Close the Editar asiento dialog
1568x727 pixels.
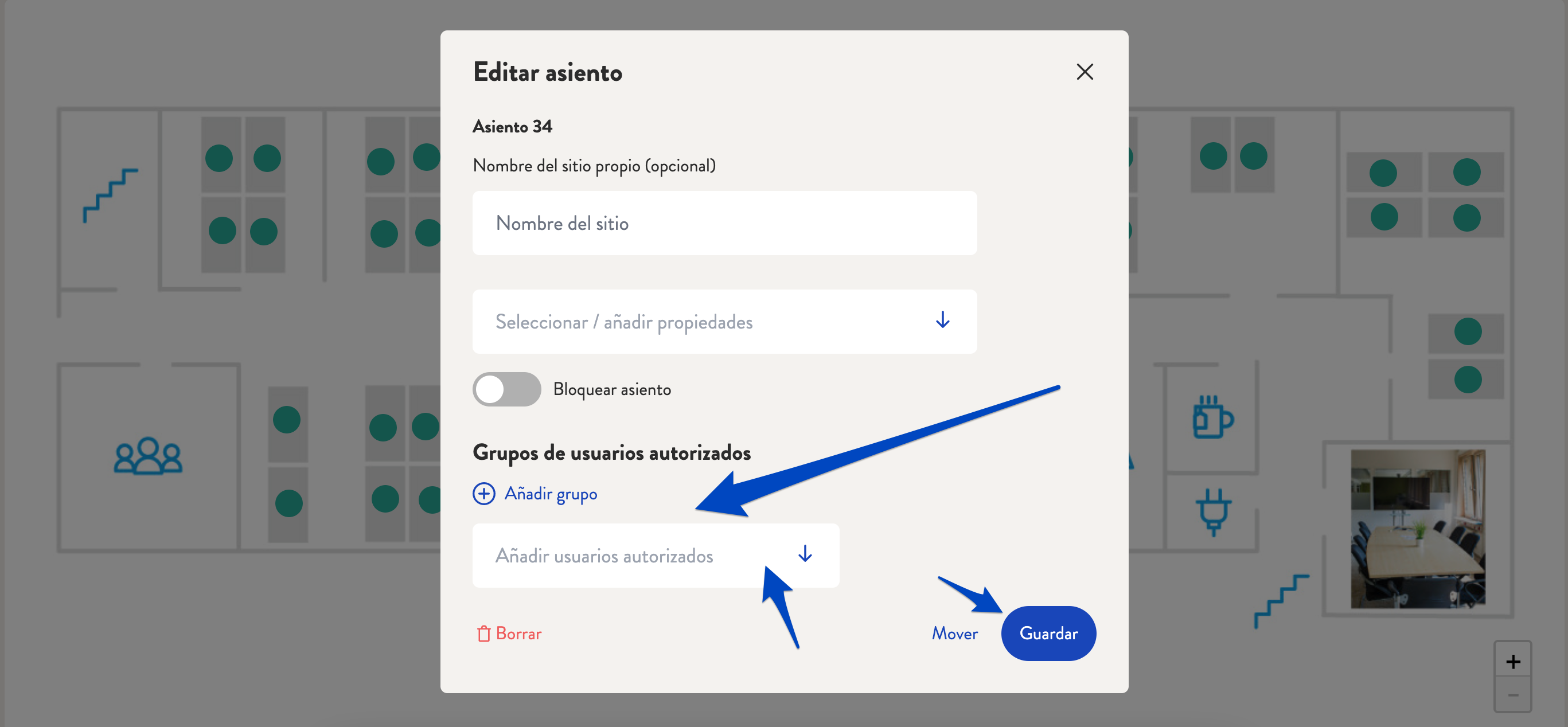click(x=1086, y=71)
